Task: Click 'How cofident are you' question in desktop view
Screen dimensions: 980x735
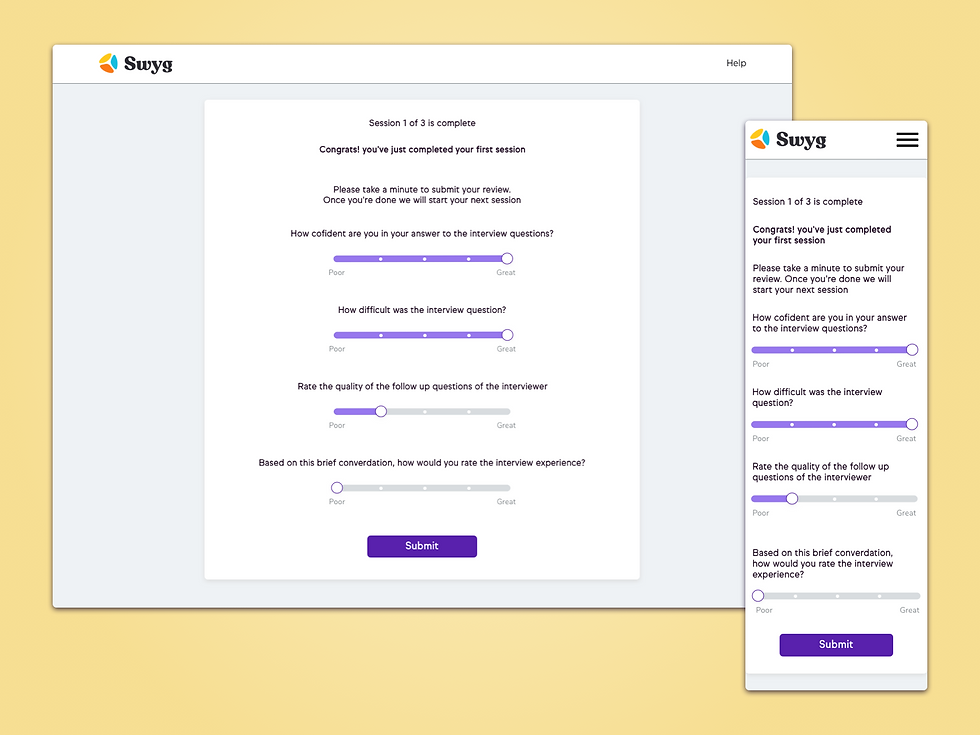Action: click(x=422, y=234)
